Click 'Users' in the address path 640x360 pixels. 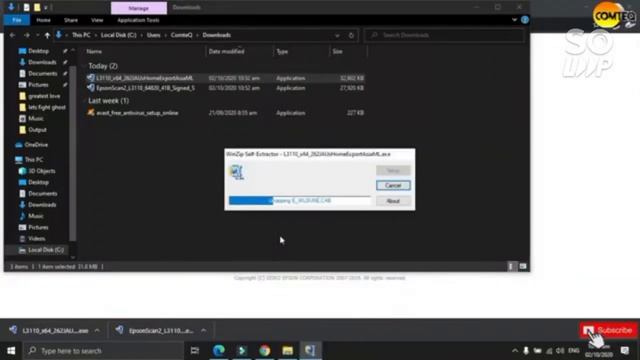(153, 35)
